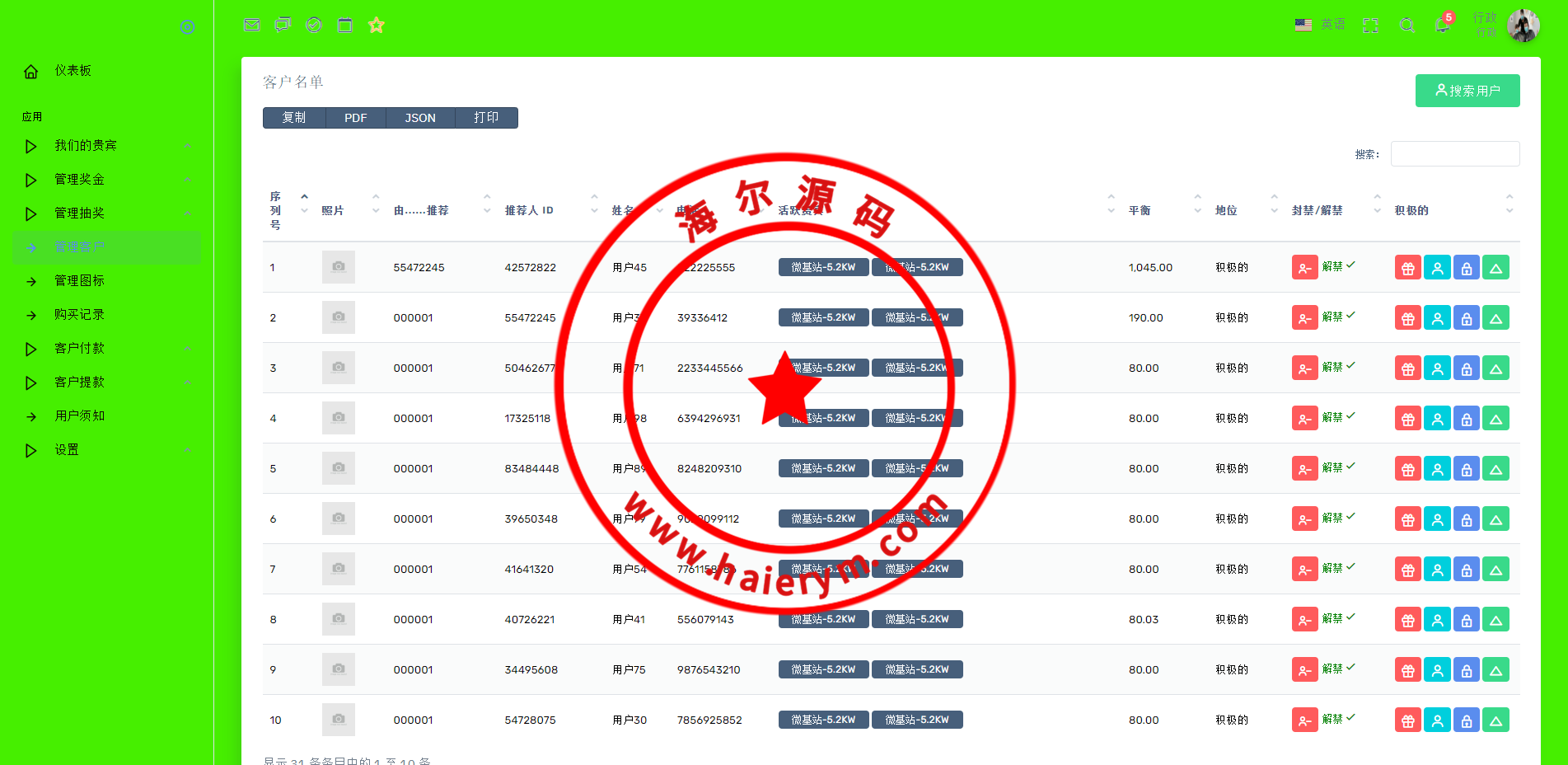1568x765 pixels.
Task: Click the blue lock icon in row 3
Action: [x=1466, y=368]
